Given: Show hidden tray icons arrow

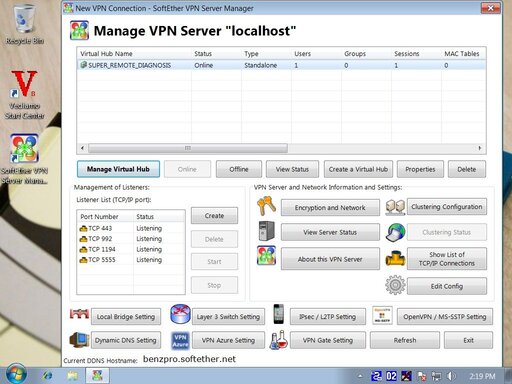Looking at the screenshot, I should point(360,376).
